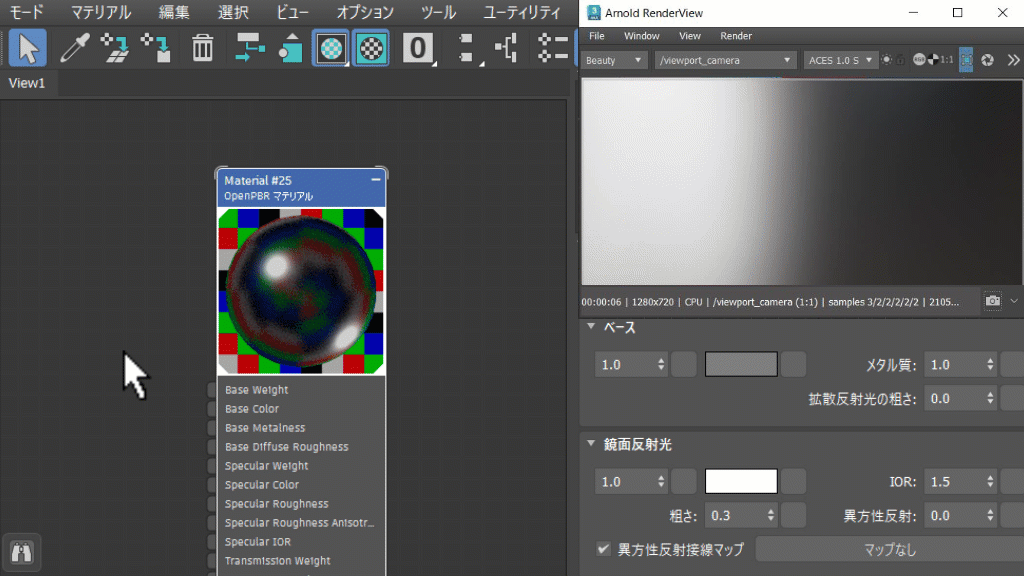Open the ユーティリティ menu

[x=522, y=12]
